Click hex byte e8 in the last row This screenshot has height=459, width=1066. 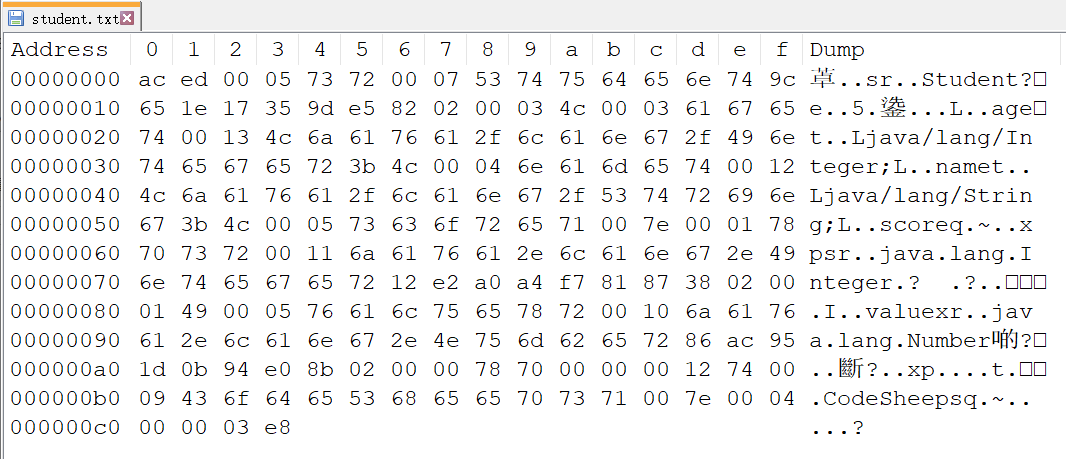(278, 427)
